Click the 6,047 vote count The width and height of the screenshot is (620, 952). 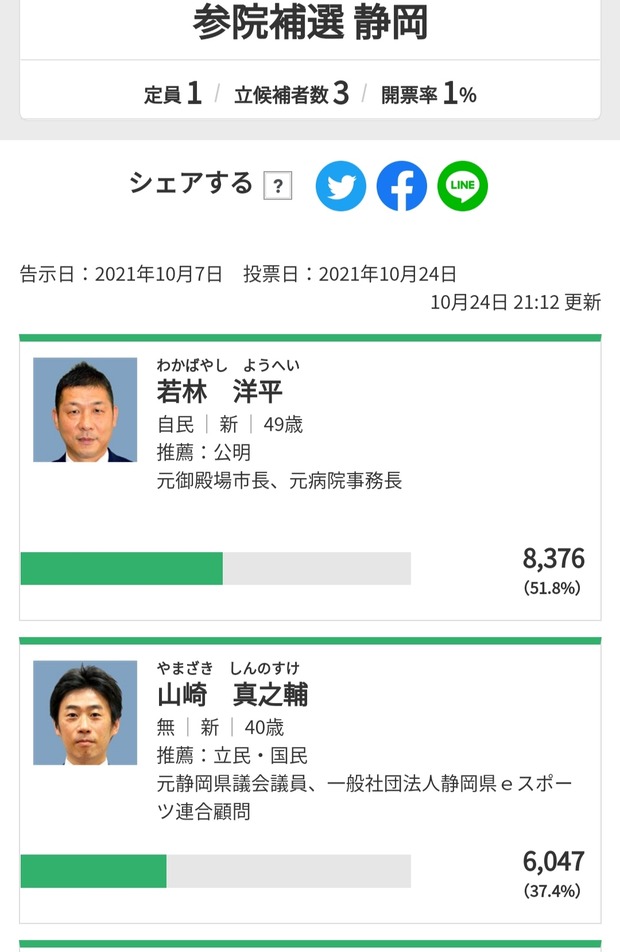[x=553, y=861]
